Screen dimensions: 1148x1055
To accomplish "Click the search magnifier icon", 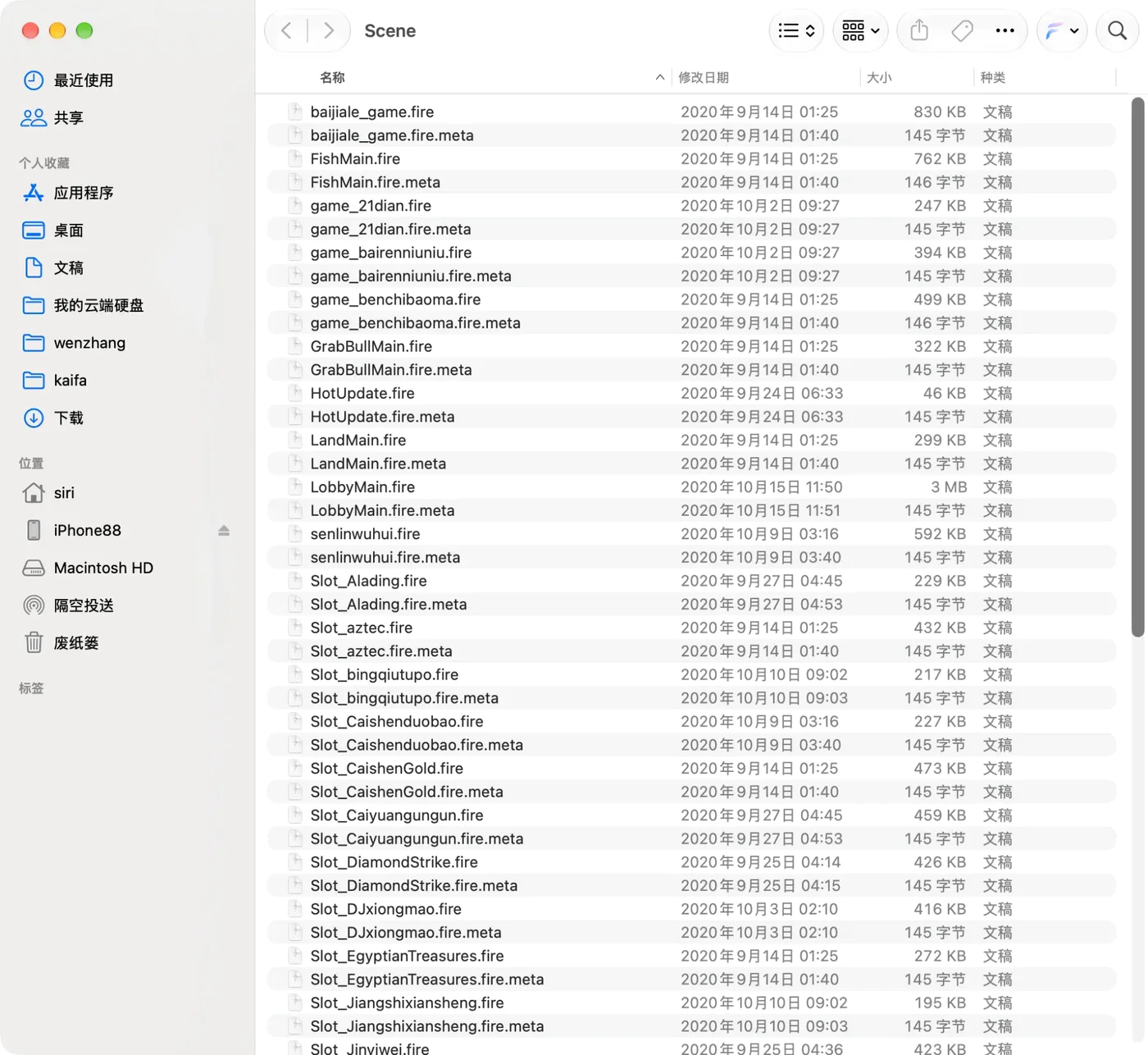I will pos(1117,31).
